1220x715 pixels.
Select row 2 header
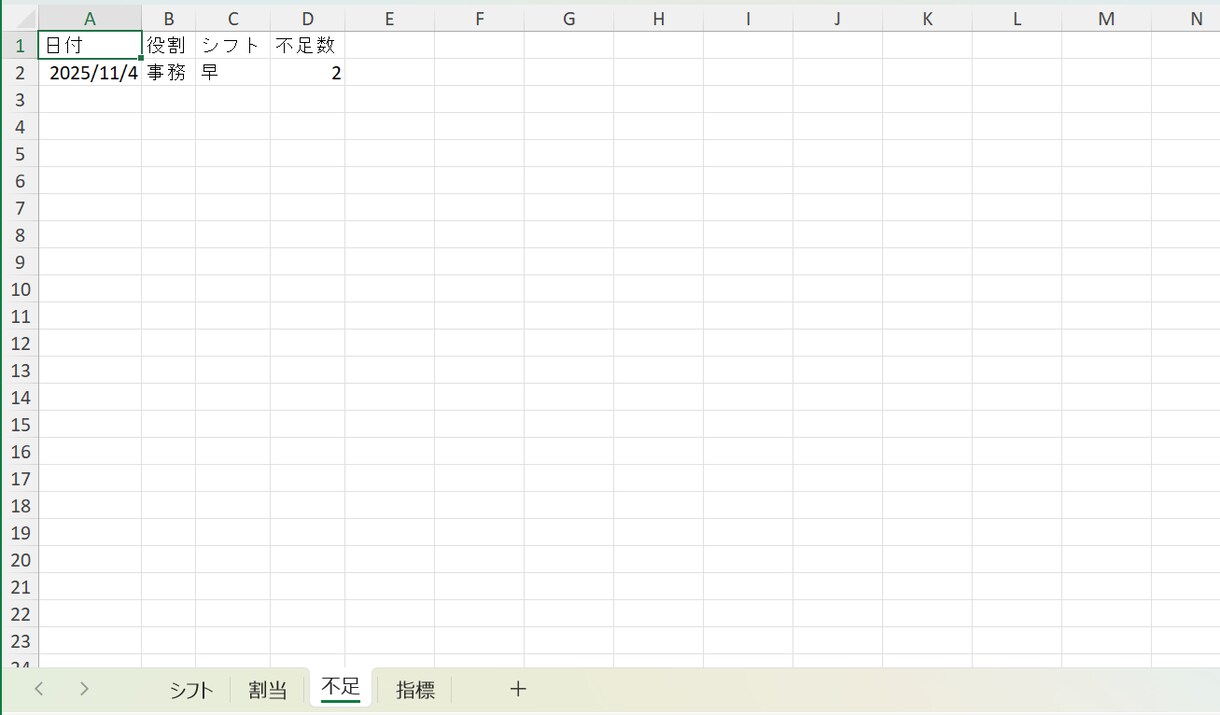click(x=20, y=72)
